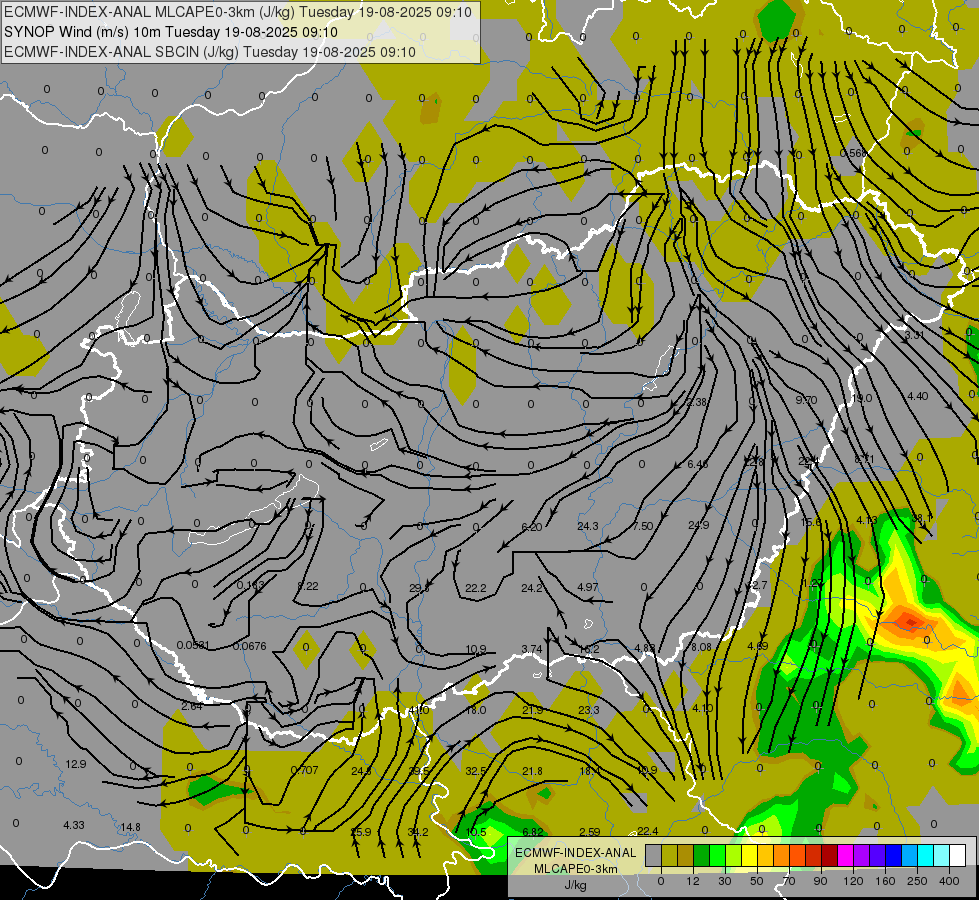This screenshot has width=979, height=900.
Task: Click the map value 0.568
Action: 853,154
